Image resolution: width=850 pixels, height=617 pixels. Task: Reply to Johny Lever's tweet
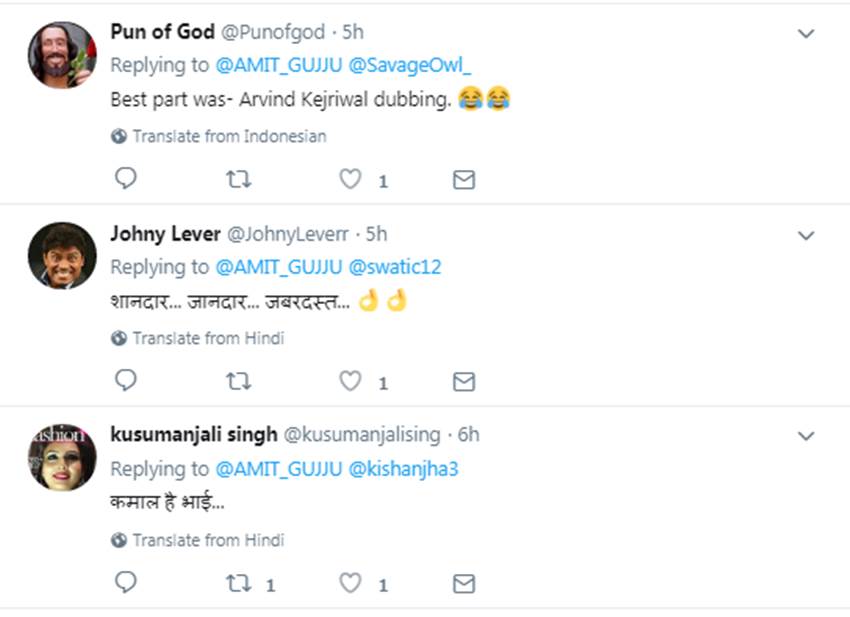[125, 381]
